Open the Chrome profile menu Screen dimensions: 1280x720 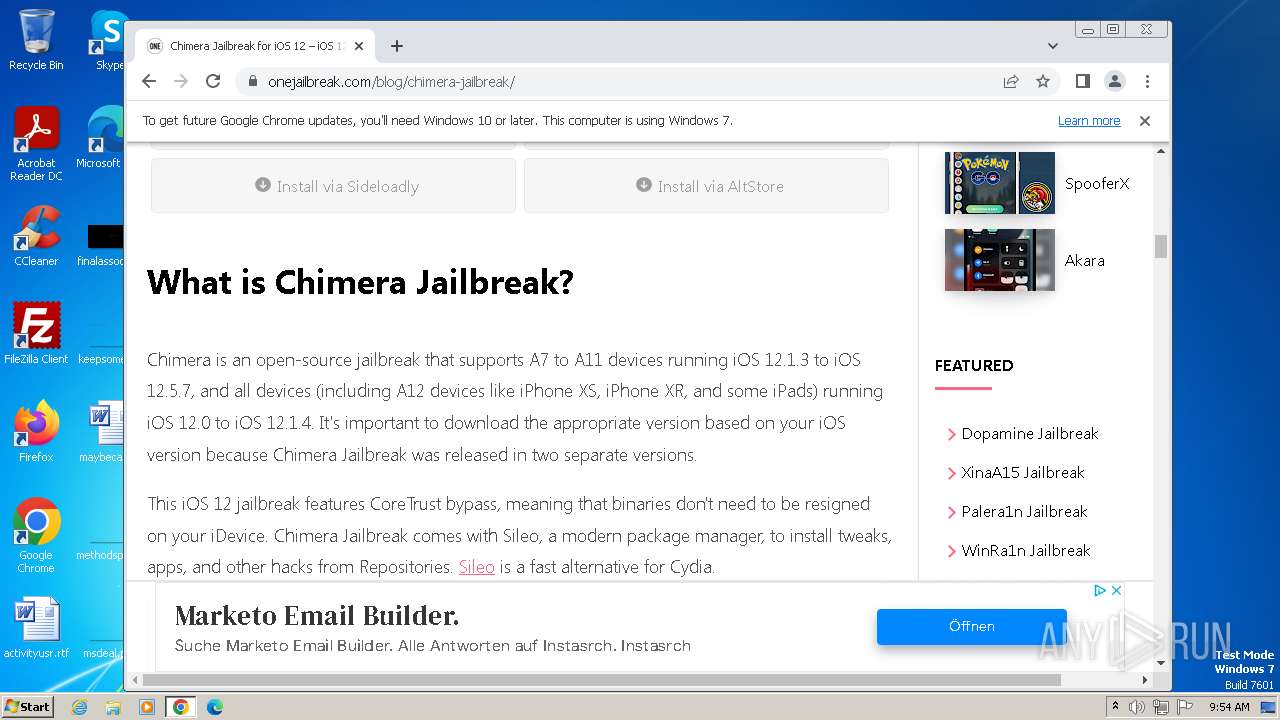pyautogui.click(x=1114, y=81)
